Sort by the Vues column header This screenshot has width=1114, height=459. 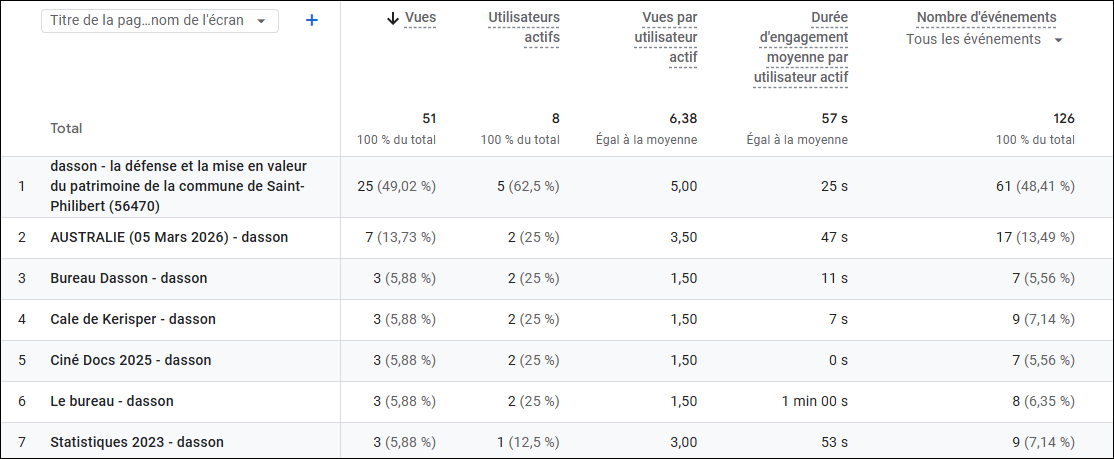[x=420, y=18]
